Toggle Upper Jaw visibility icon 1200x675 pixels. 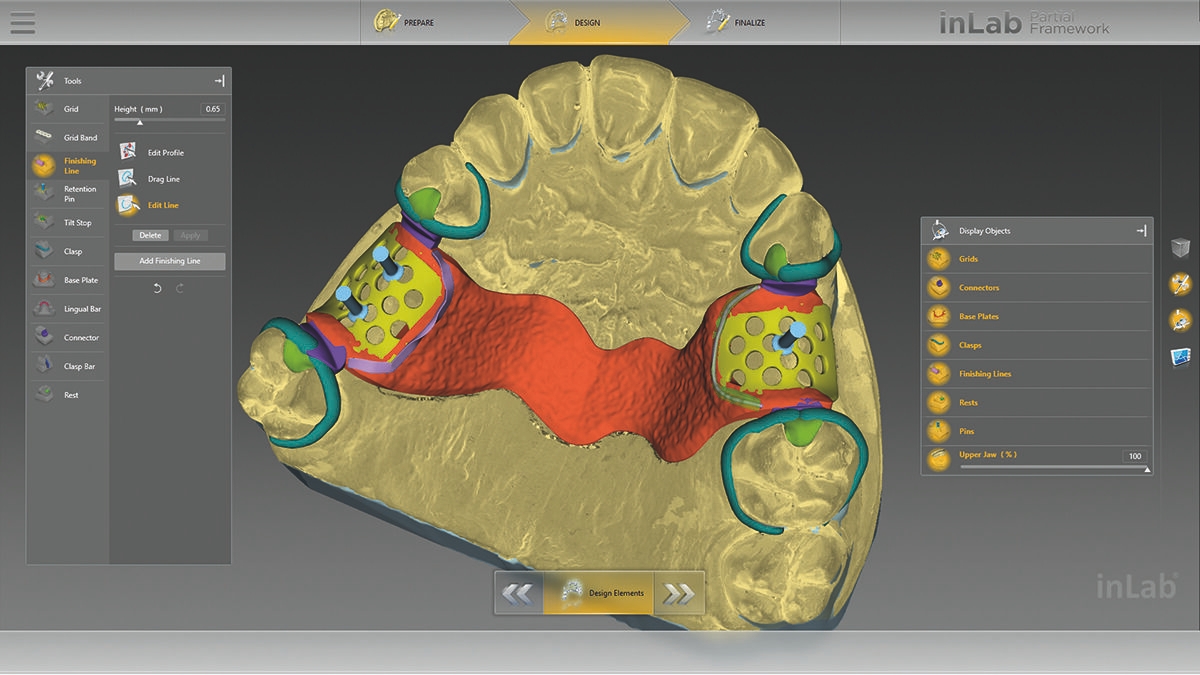(939, 458)
